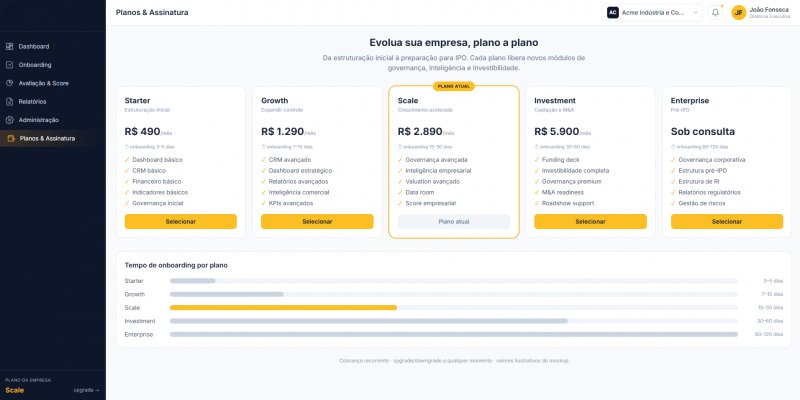Image resolution: width=800 pixels, height=400 pixels.
Task: Click the Dashboard grid icon in sidebar
Action: click(10, 46)
